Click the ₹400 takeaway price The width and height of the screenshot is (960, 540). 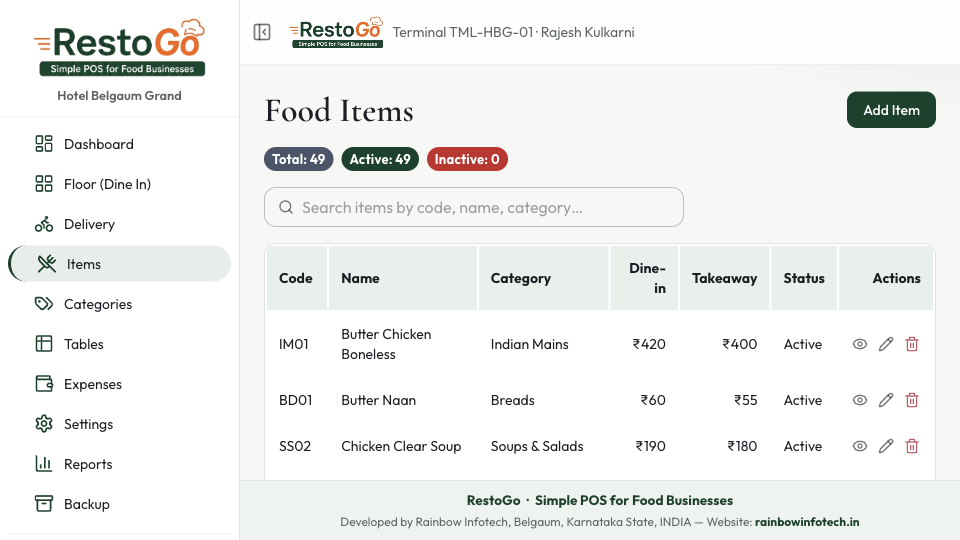coord(740,344)
